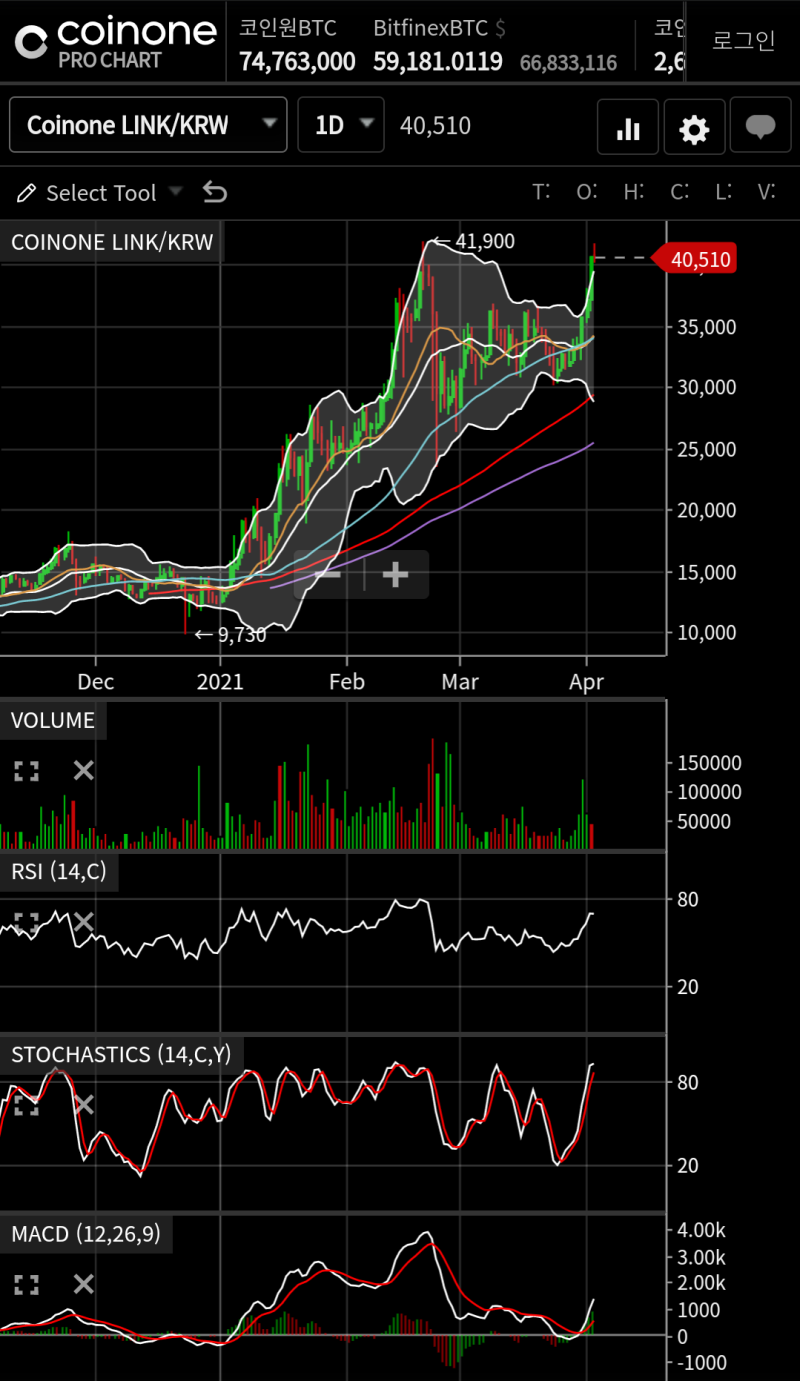This screenshot has height=1381, width=800.
Task: Maximize the MACD panel
Action: point(26,1285)
